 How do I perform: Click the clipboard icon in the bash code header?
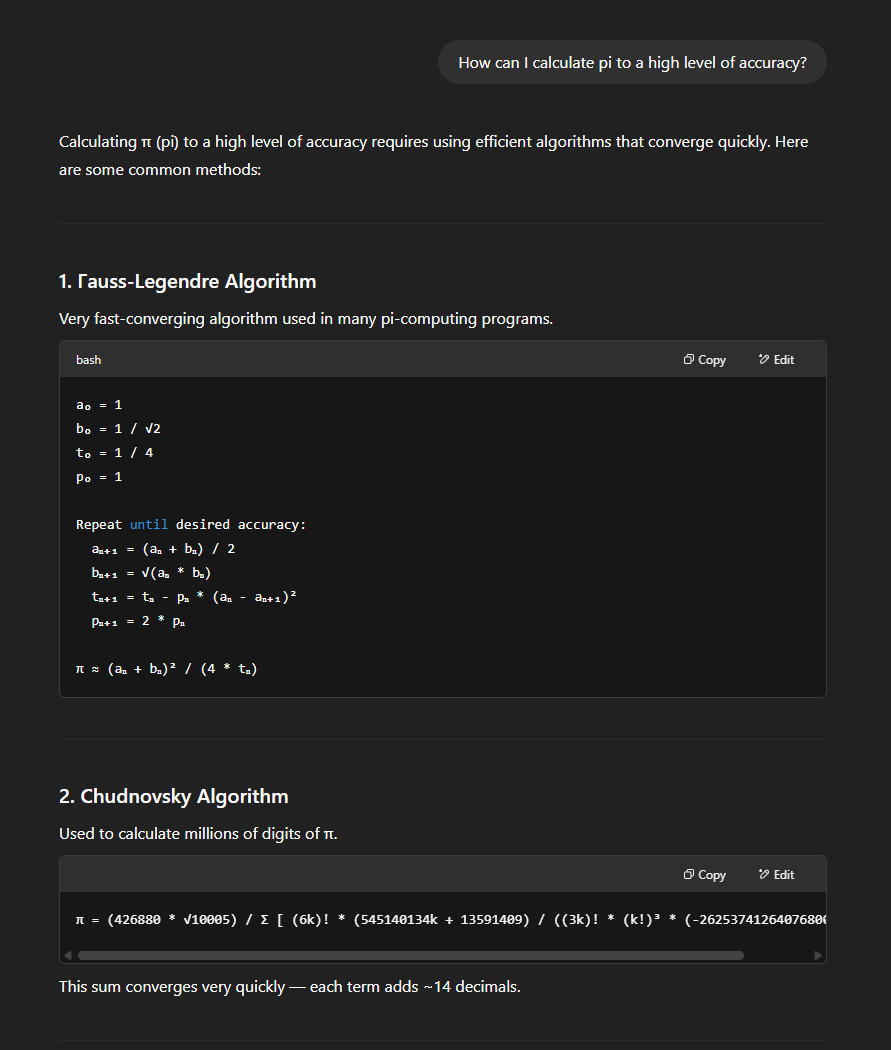[x=687, y=359]
